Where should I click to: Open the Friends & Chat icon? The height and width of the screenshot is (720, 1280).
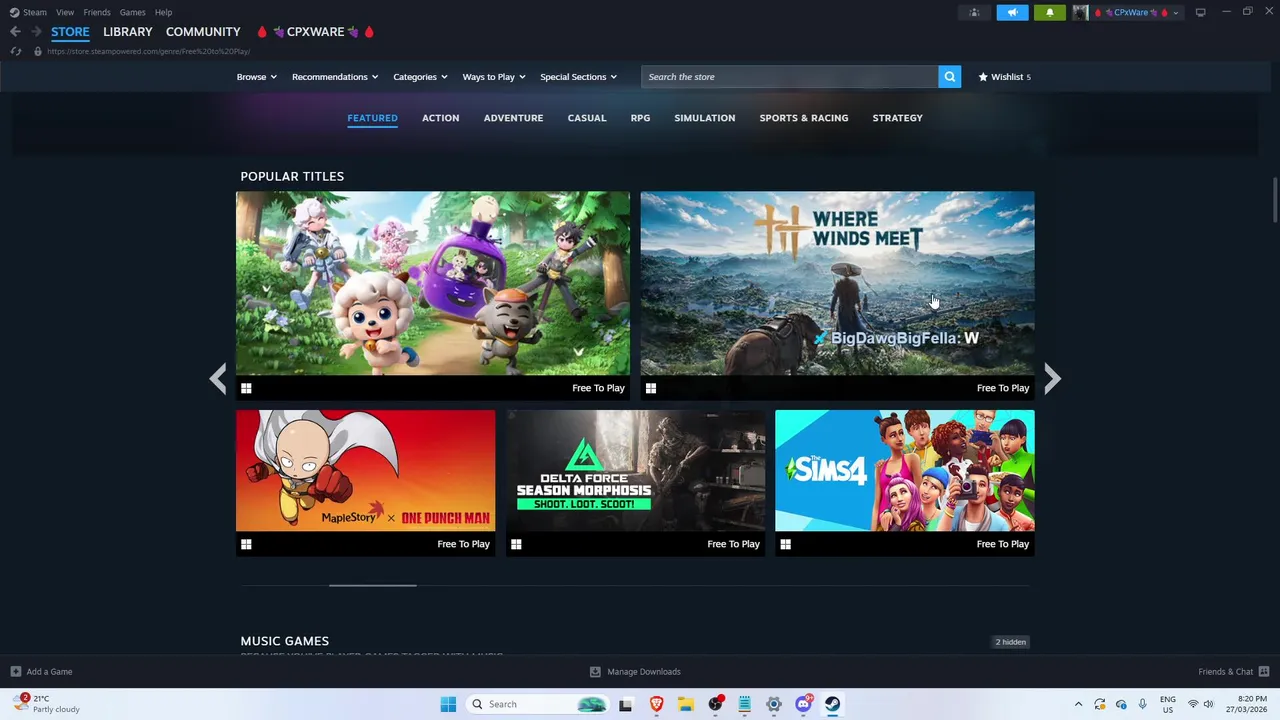[x=1264, y=672]
